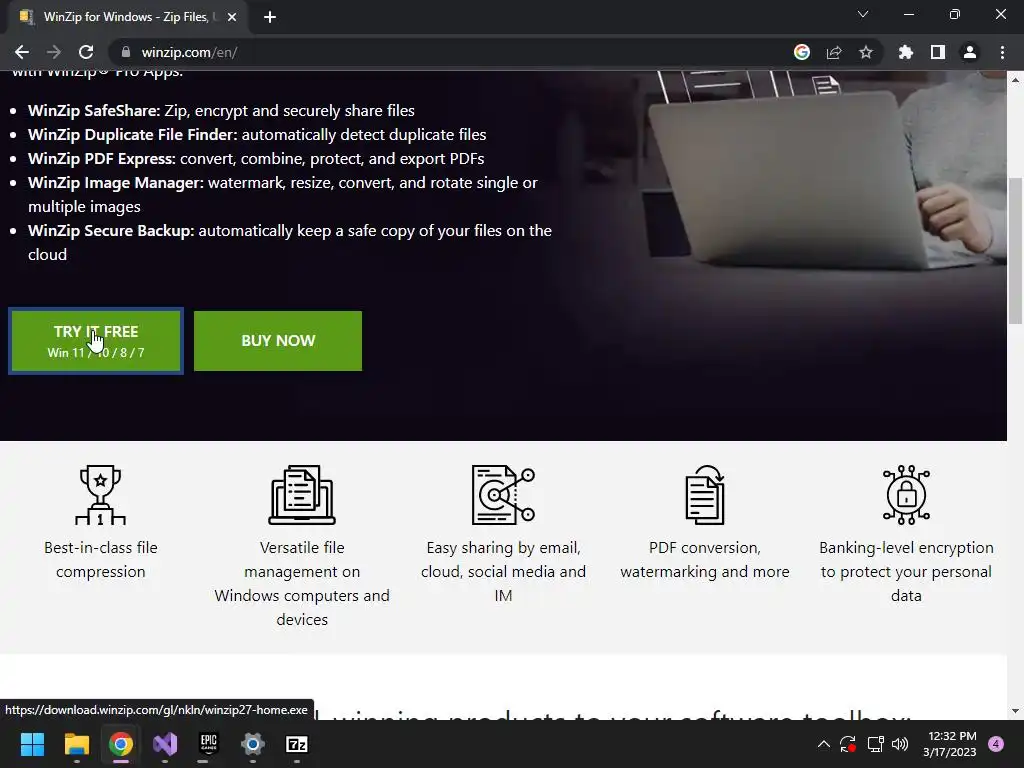The height and width of the screenshot is (768, 1024).
Task: Open the Windows Start menu
Action: click(x=32, y=744)
